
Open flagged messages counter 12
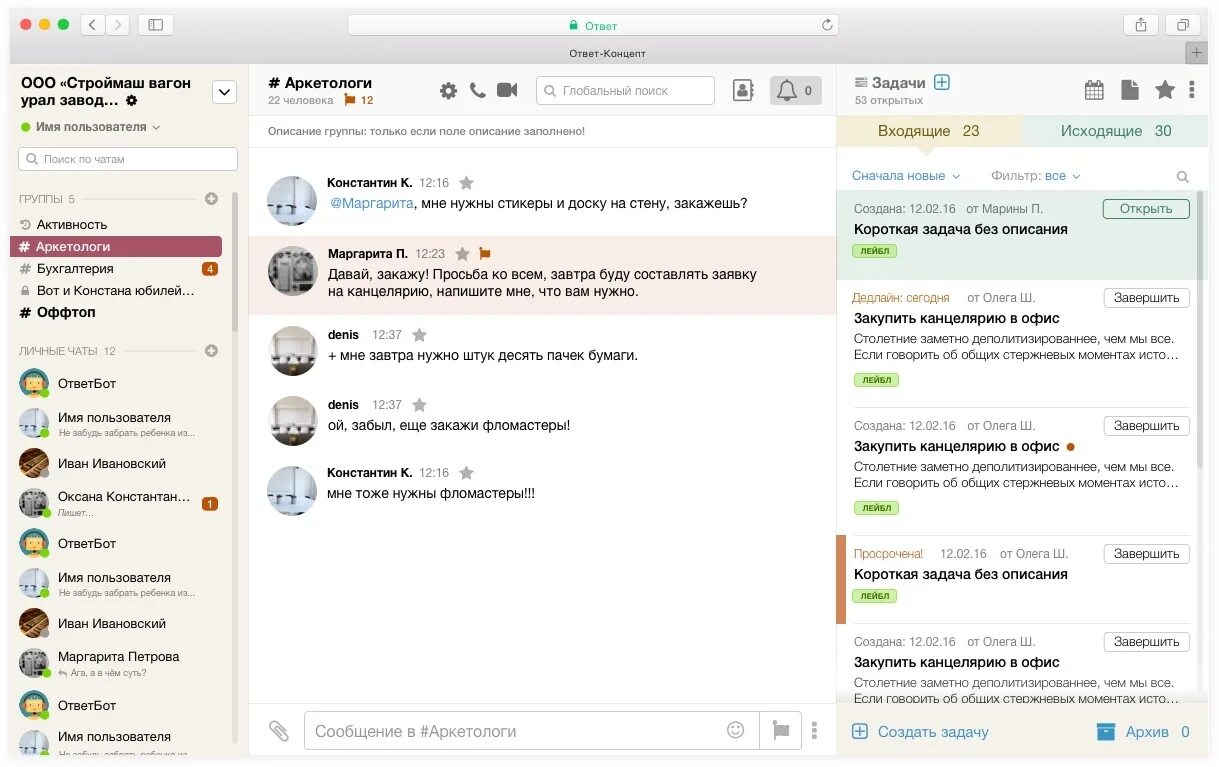pyautogui.click(x=358, y=100)
